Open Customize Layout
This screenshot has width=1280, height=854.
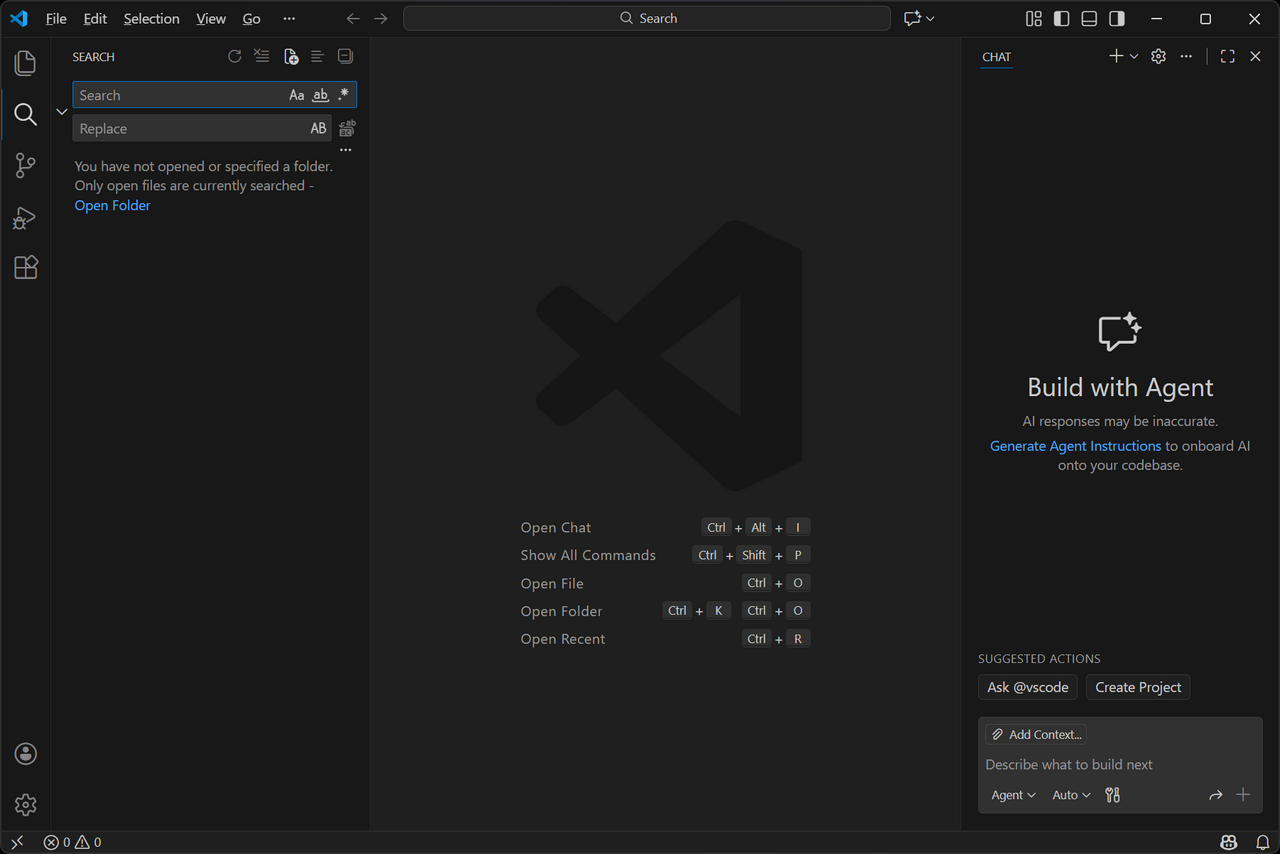click(x=1034, y=18)
